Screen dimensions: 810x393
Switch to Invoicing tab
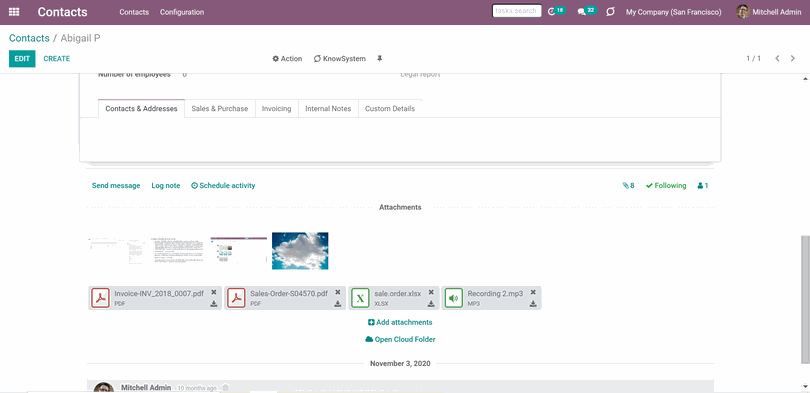click(276, 108)
